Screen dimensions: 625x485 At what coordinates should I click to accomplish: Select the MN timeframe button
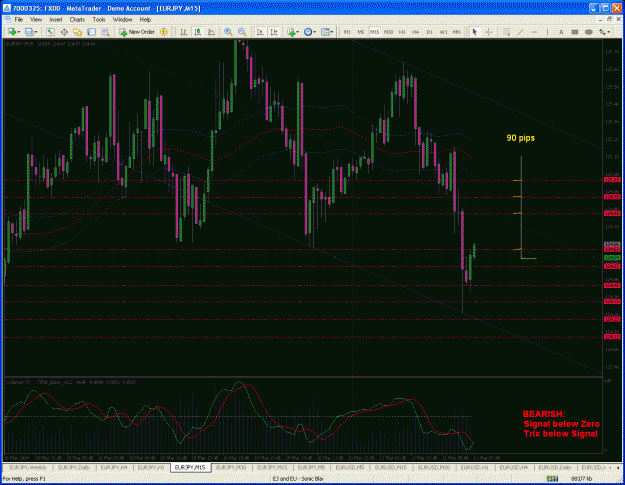tap(457, 32)
